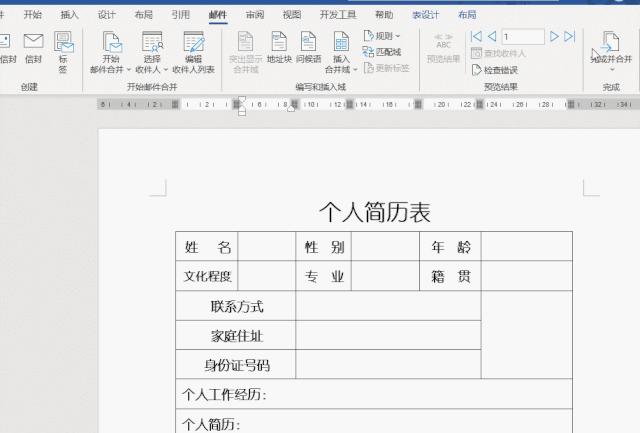The width and height of the screenshot is (640, 433).
Task: Open the 开发工具 tab
Action: (338, 15)
